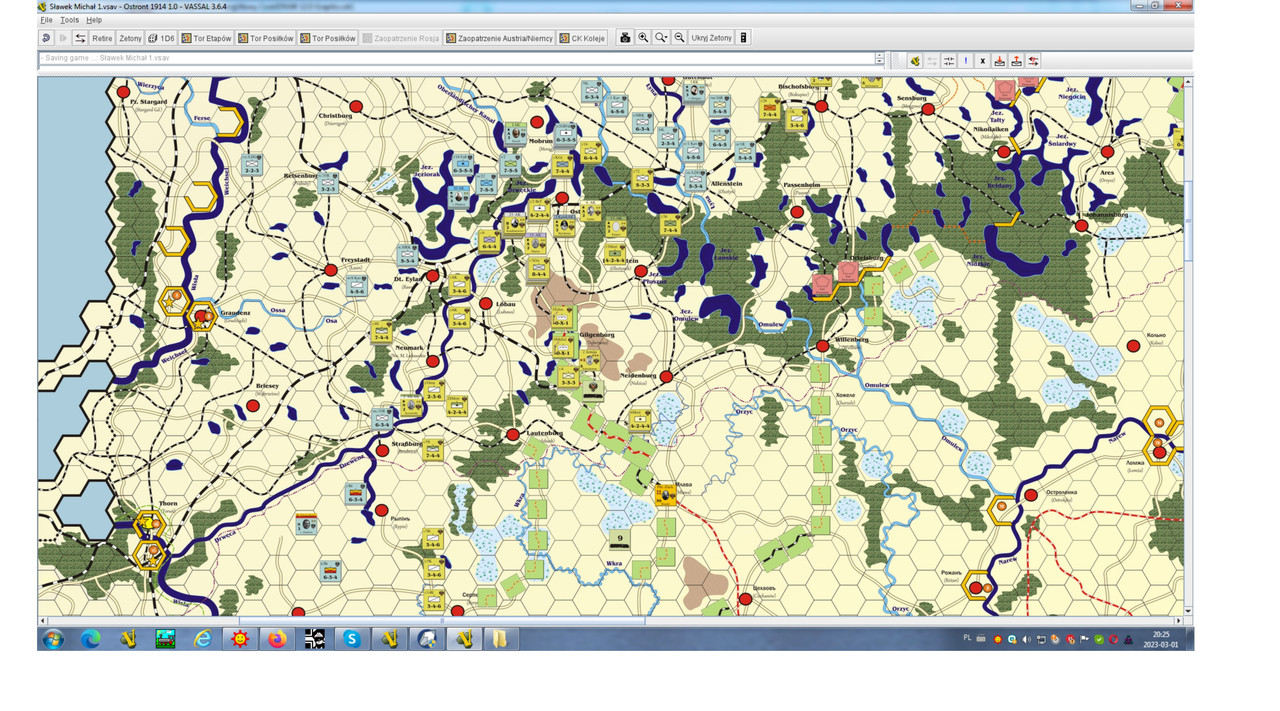The image size is (1280, 711).
Task: Click in the chat log text field
Action: [456, 58]
